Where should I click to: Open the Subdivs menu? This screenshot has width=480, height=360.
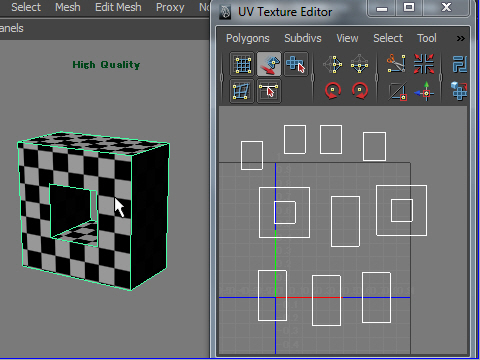point(303,38)
